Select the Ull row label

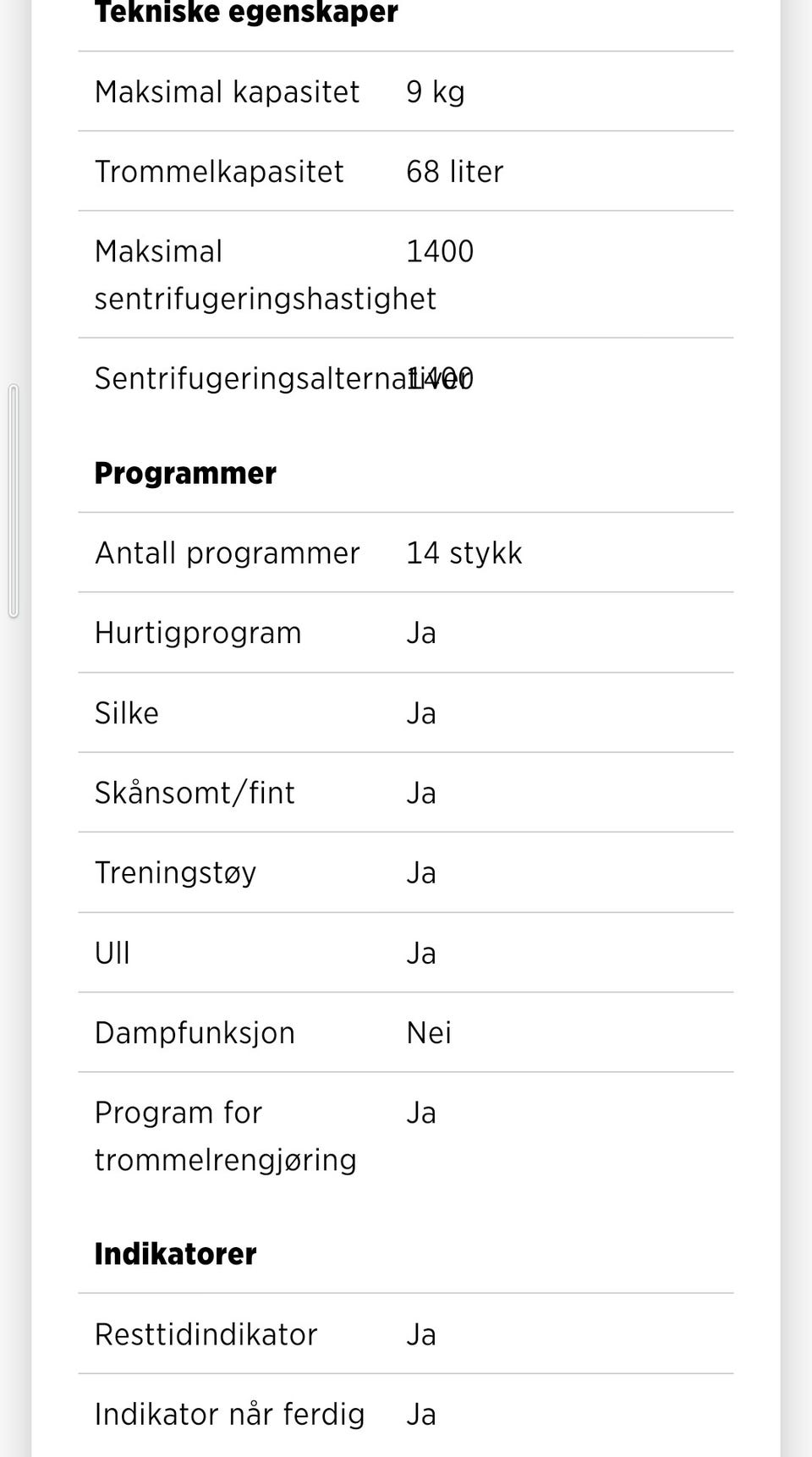(x=112, y=953)
